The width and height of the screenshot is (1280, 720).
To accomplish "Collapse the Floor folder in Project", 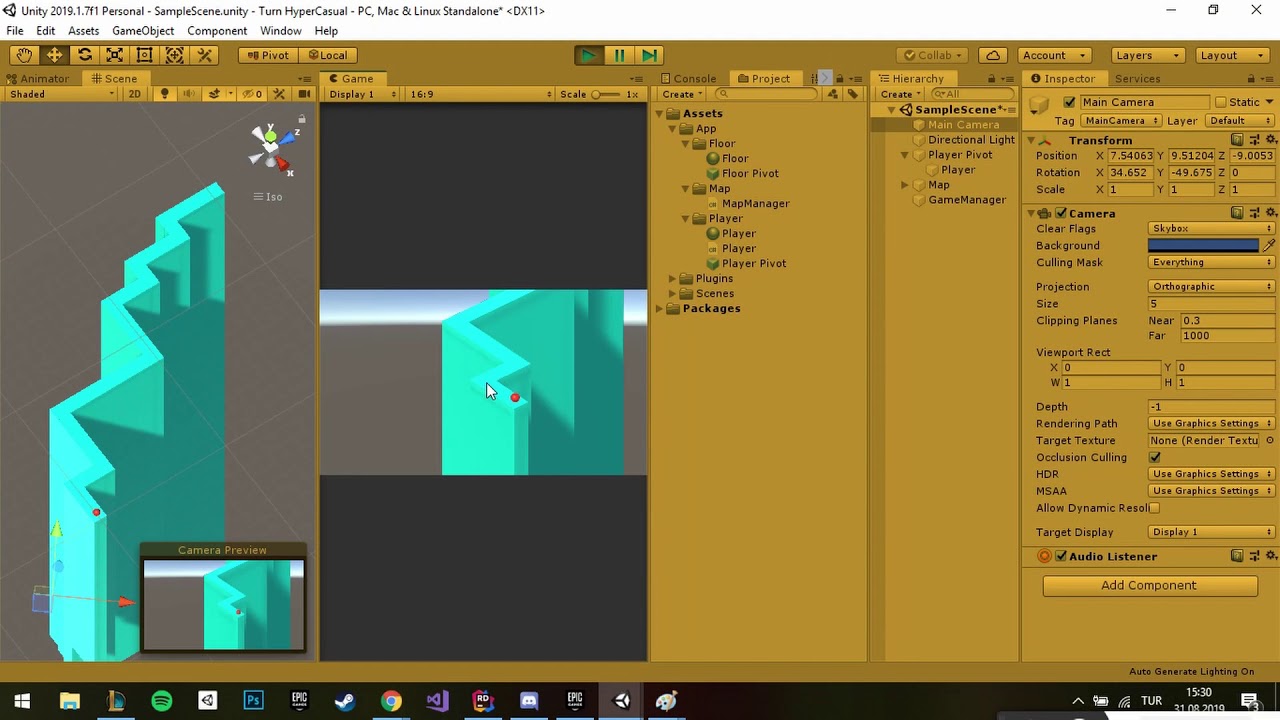I will coord(686,144).
